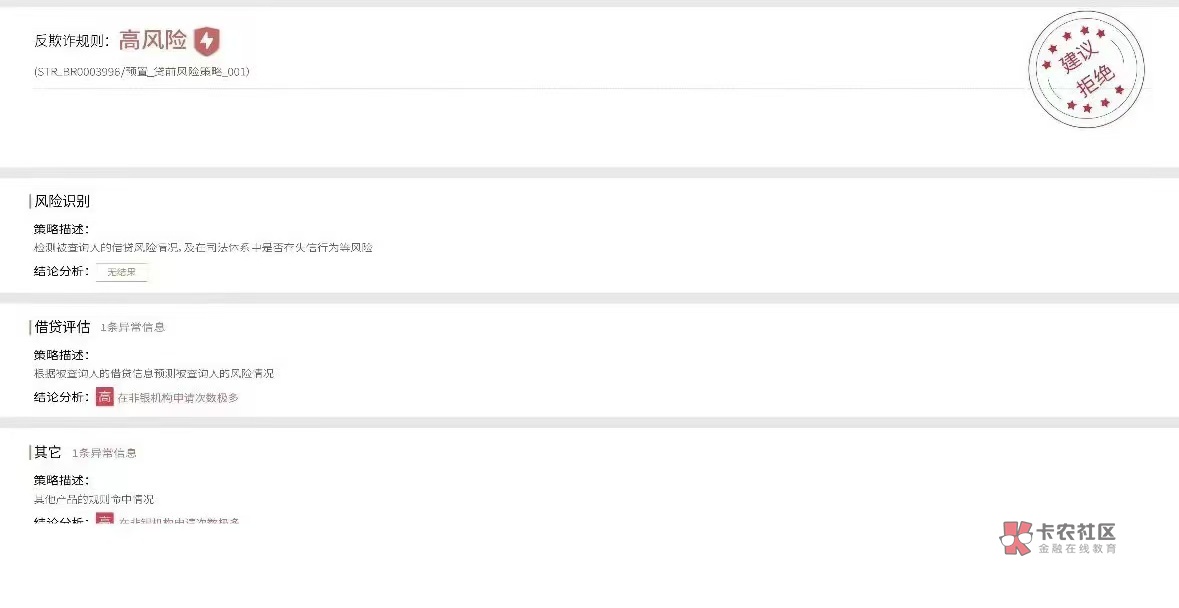Click the 高风险 heading text
The height and width of the screenshot is (608, 1179).
(x=153, y=41)
